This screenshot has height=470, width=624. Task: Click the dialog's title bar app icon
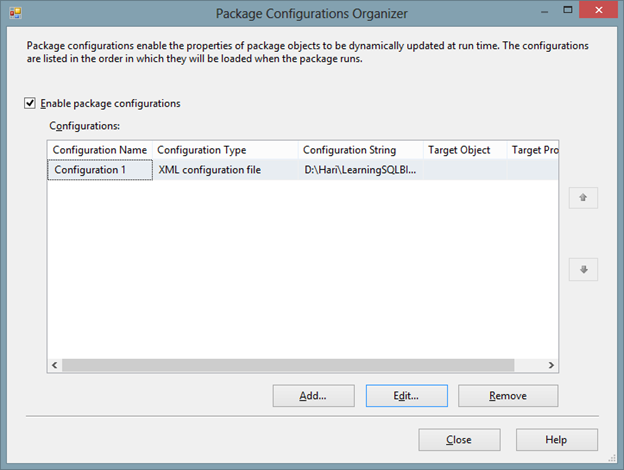click(x=15, y=15)
